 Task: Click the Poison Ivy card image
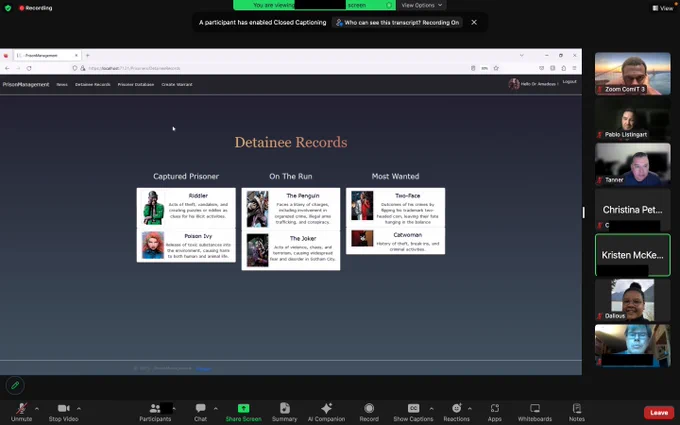coord(153,245)
